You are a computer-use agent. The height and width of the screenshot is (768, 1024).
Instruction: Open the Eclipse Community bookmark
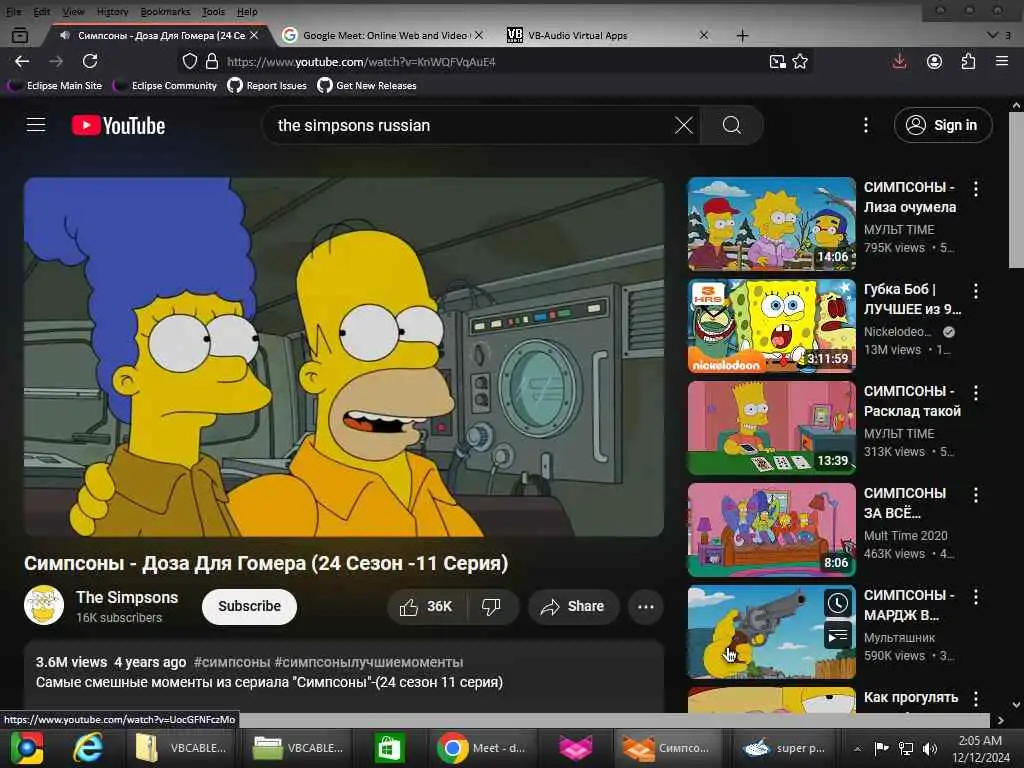(x=165, y=86)
